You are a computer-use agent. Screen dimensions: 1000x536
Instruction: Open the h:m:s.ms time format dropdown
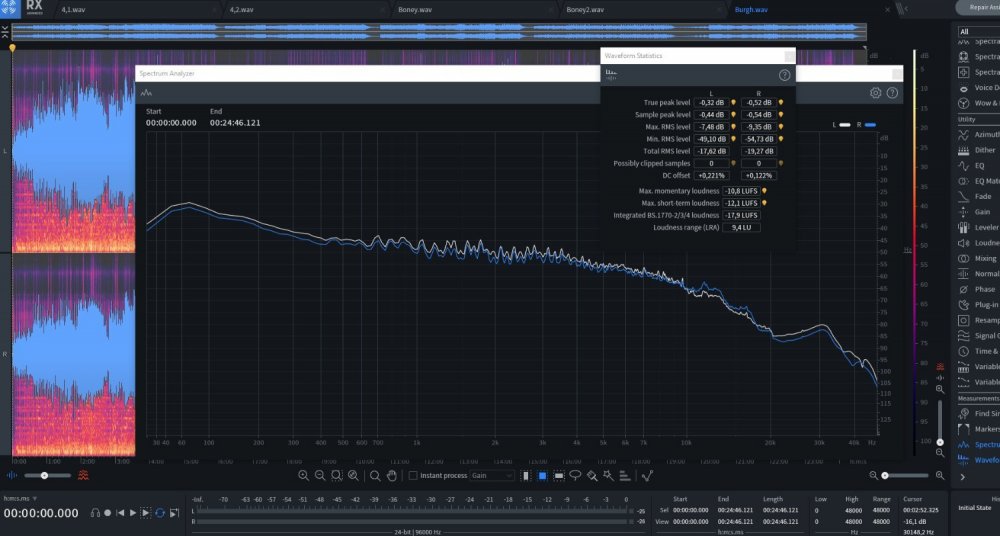coord(20,498)
